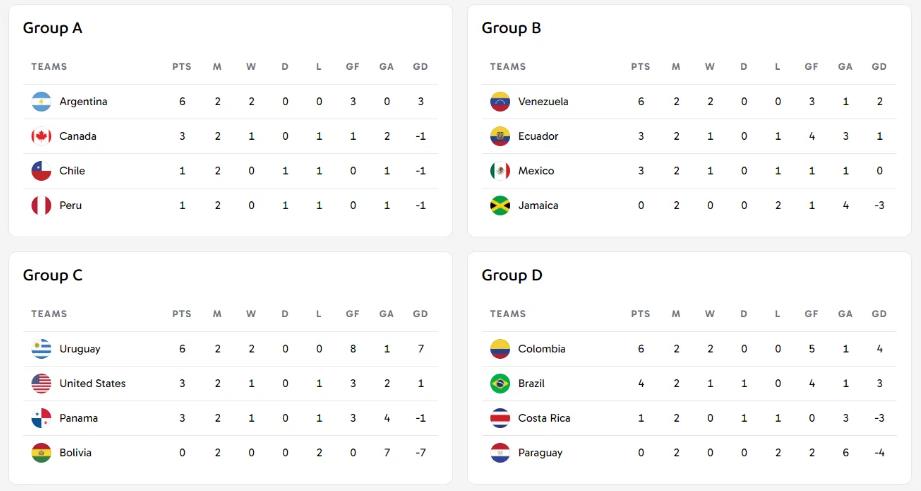Select the Costa Rica team name

pyautogui.click(x=544, y=418)
